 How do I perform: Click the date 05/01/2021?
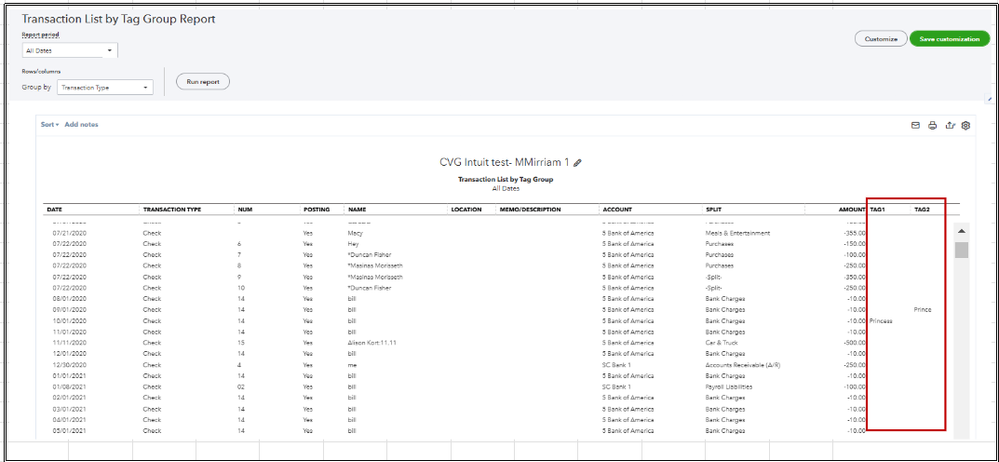(x=67, y=431)
